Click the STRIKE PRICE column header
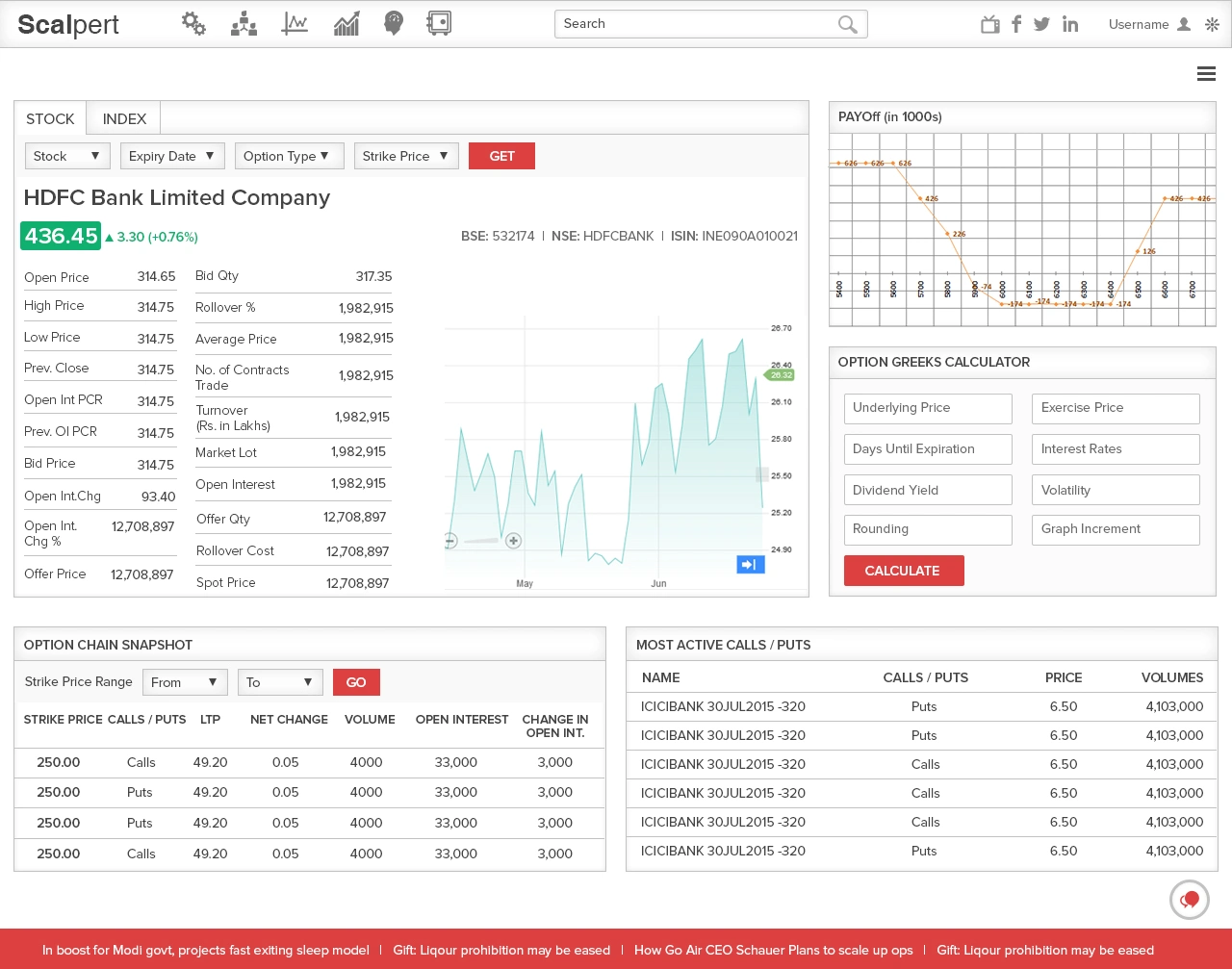 click(x=63, y=719)
